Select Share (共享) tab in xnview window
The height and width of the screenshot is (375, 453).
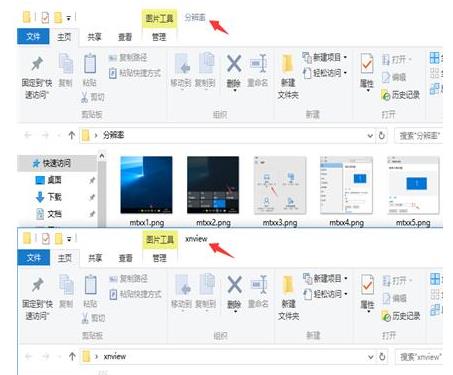(x=95, y=258)
